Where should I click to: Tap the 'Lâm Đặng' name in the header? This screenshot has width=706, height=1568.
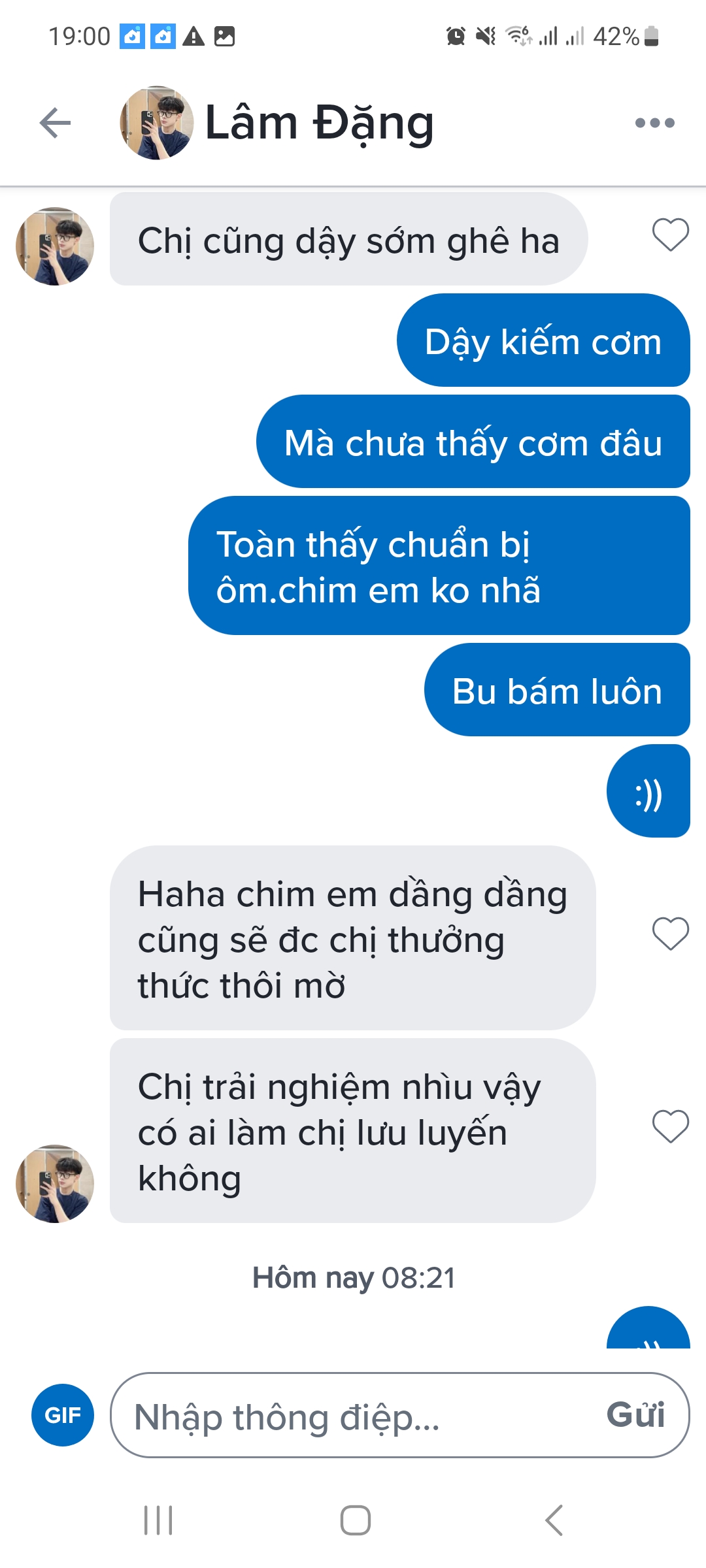(x=320, y=123)
